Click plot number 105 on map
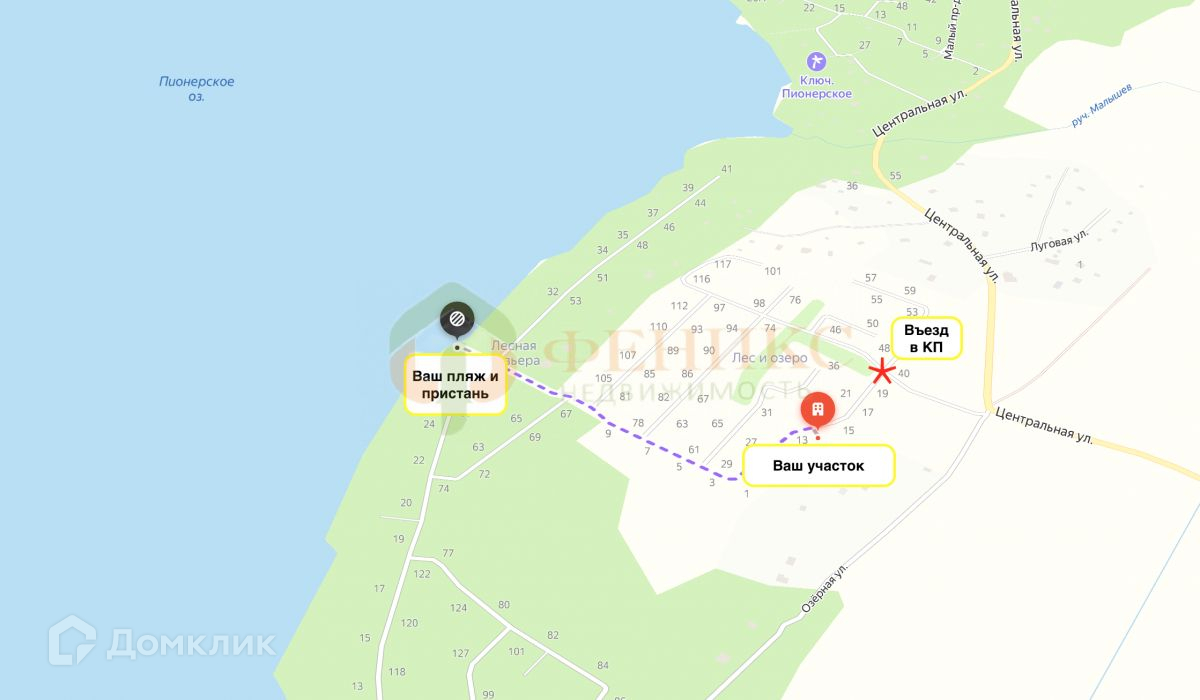 (603, 378)
